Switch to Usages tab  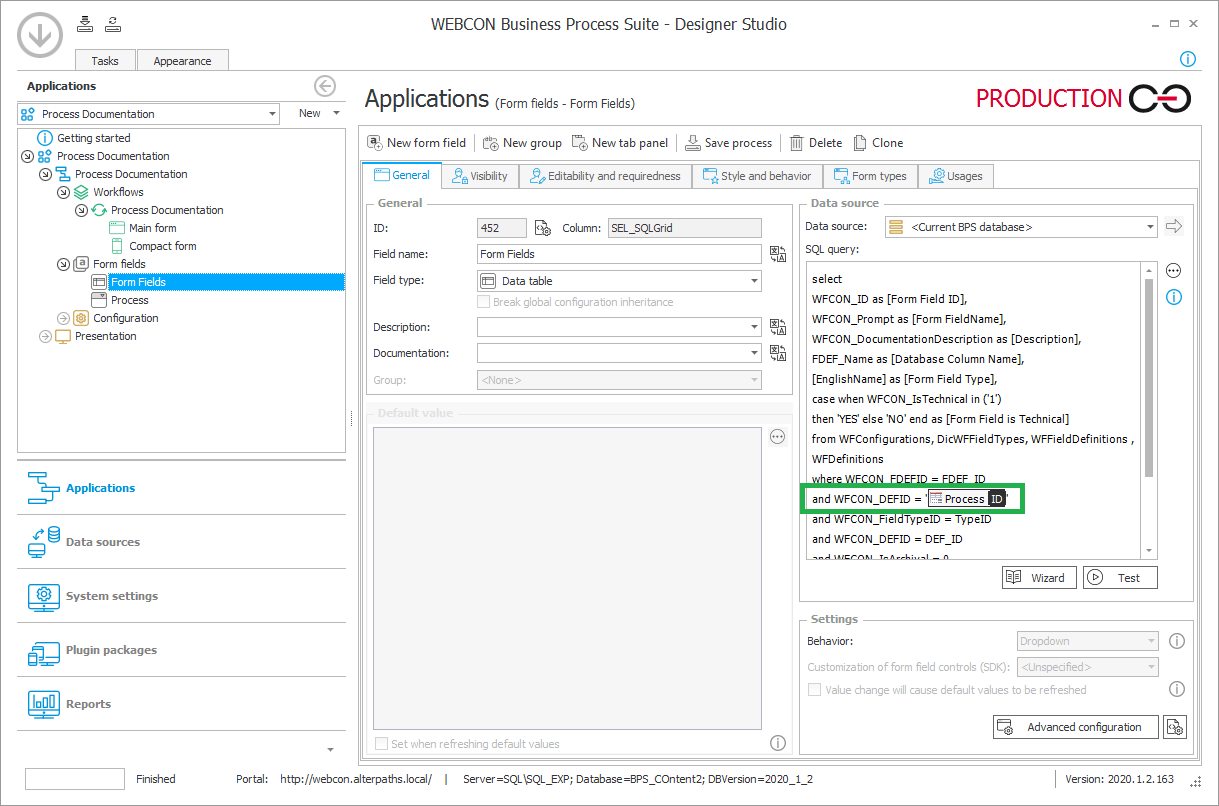click(956, 176)
